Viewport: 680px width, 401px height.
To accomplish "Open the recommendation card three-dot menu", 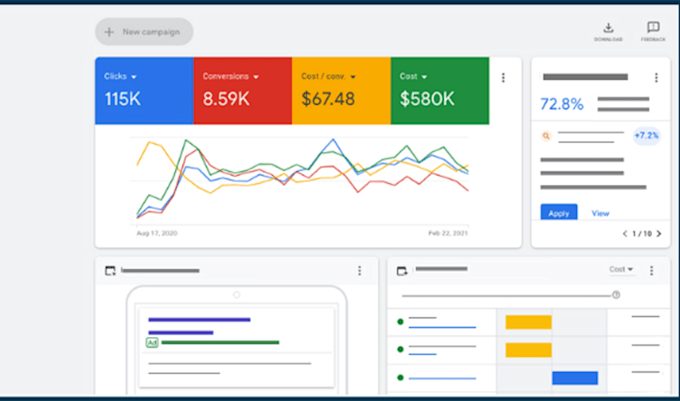I will (656, 78).
